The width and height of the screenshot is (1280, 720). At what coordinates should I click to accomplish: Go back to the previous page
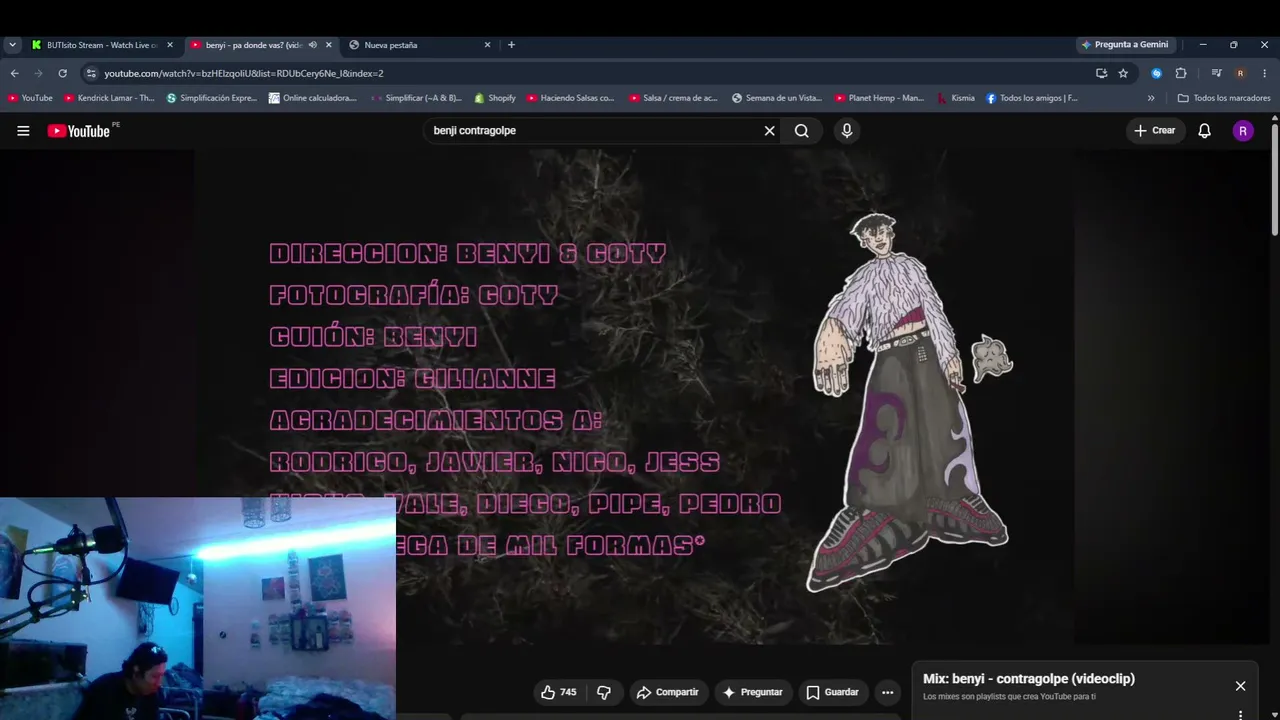coord(14,73)
